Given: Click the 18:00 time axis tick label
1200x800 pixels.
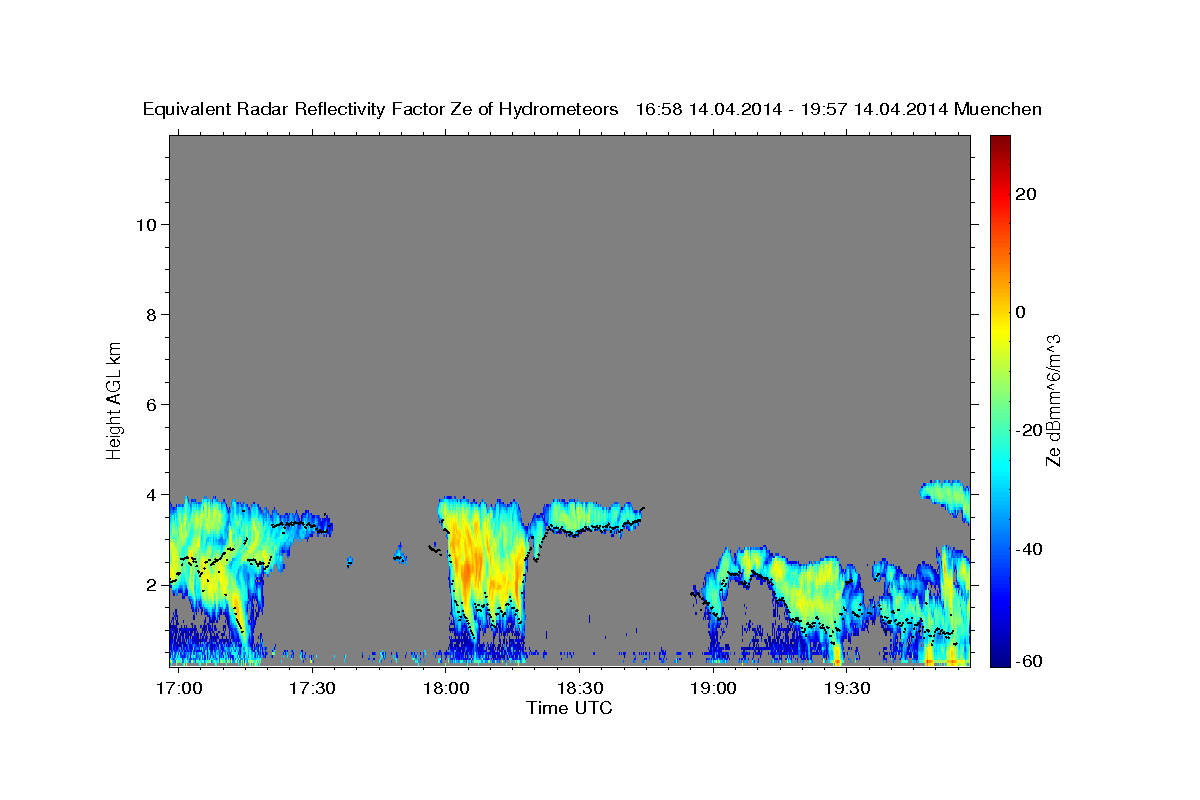Looking at the screenshot, I should tap(445, 689).
